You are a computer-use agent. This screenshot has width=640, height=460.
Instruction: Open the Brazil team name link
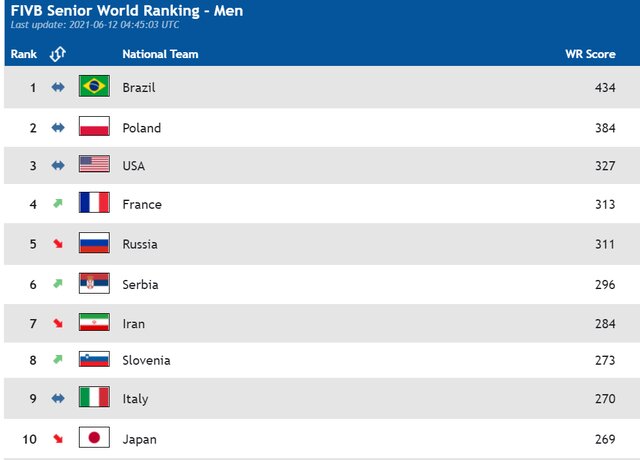pyautogui.click(x=139, y=87)
